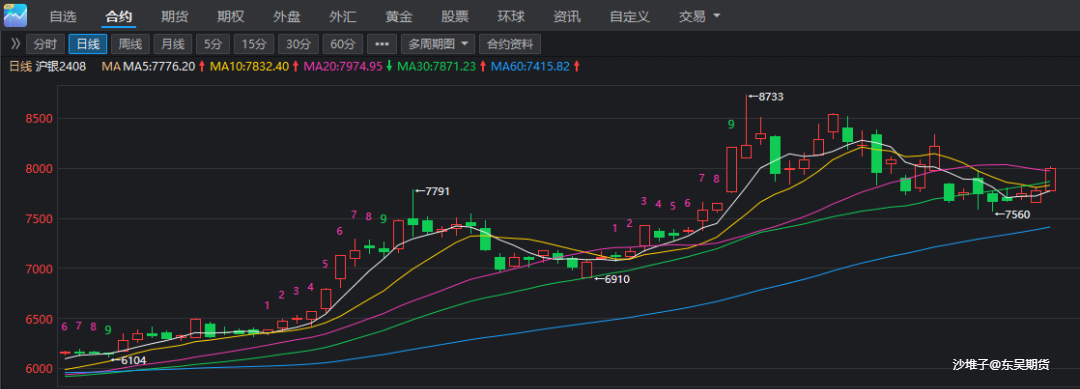Go to the 股票 section
The width and height of the screenshot is (1080, 389).
point(455,16)
